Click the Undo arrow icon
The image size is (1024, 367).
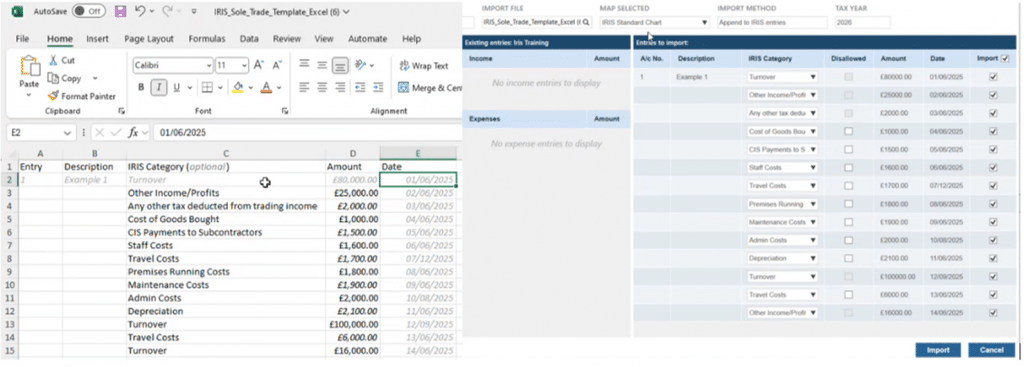coord(140,11)
